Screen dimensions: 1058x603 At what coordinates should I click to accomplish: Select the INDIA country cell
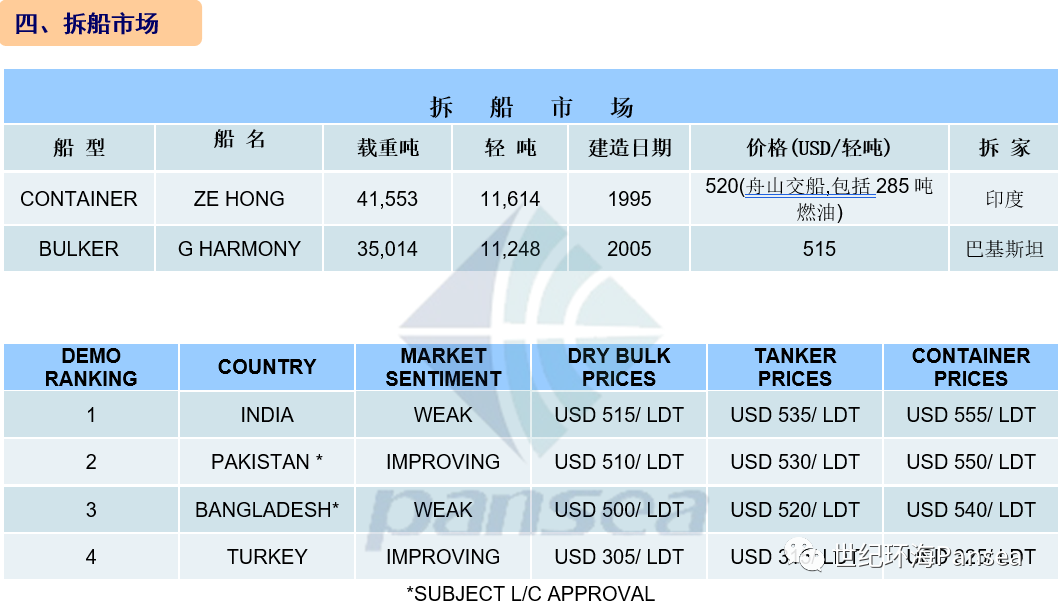pyautogui.click(x=267, y=415)
